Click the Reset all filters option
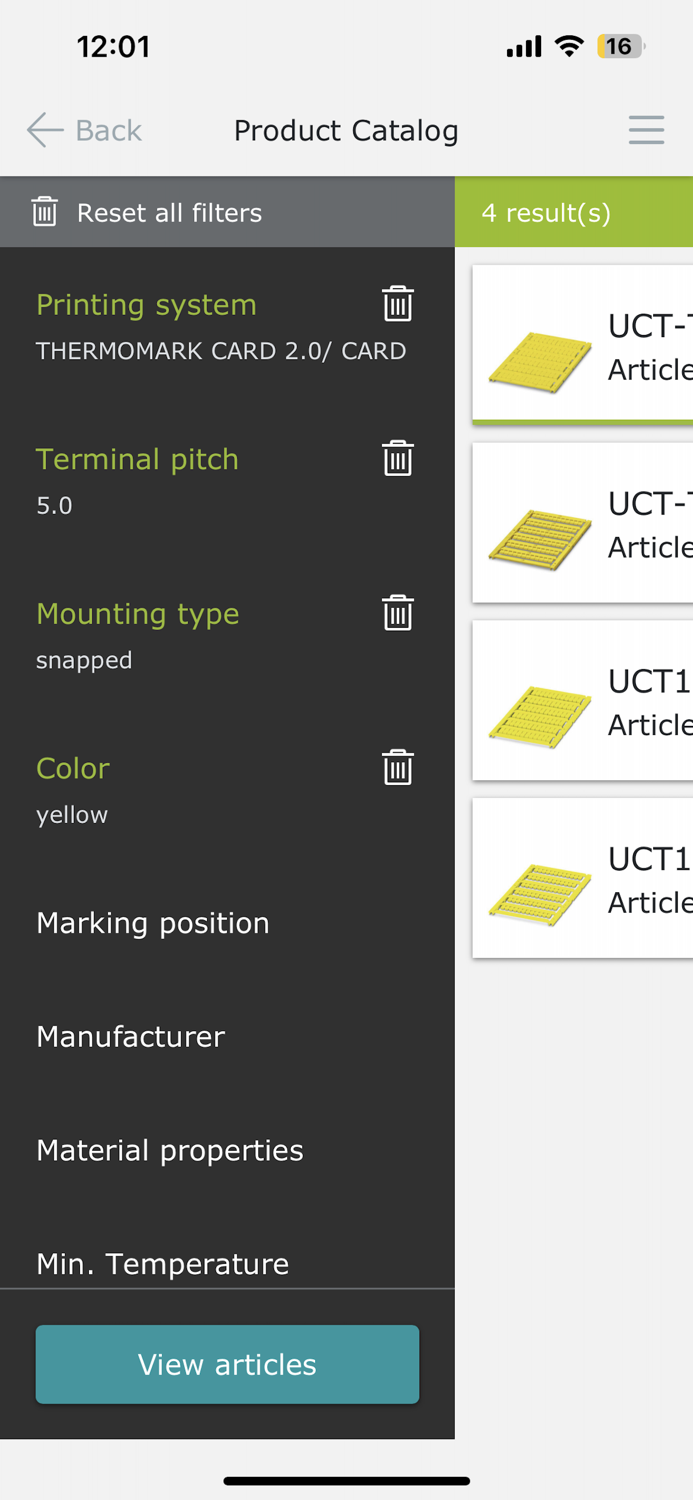This screenshot has width=693, height=1500. click(168, 211)
